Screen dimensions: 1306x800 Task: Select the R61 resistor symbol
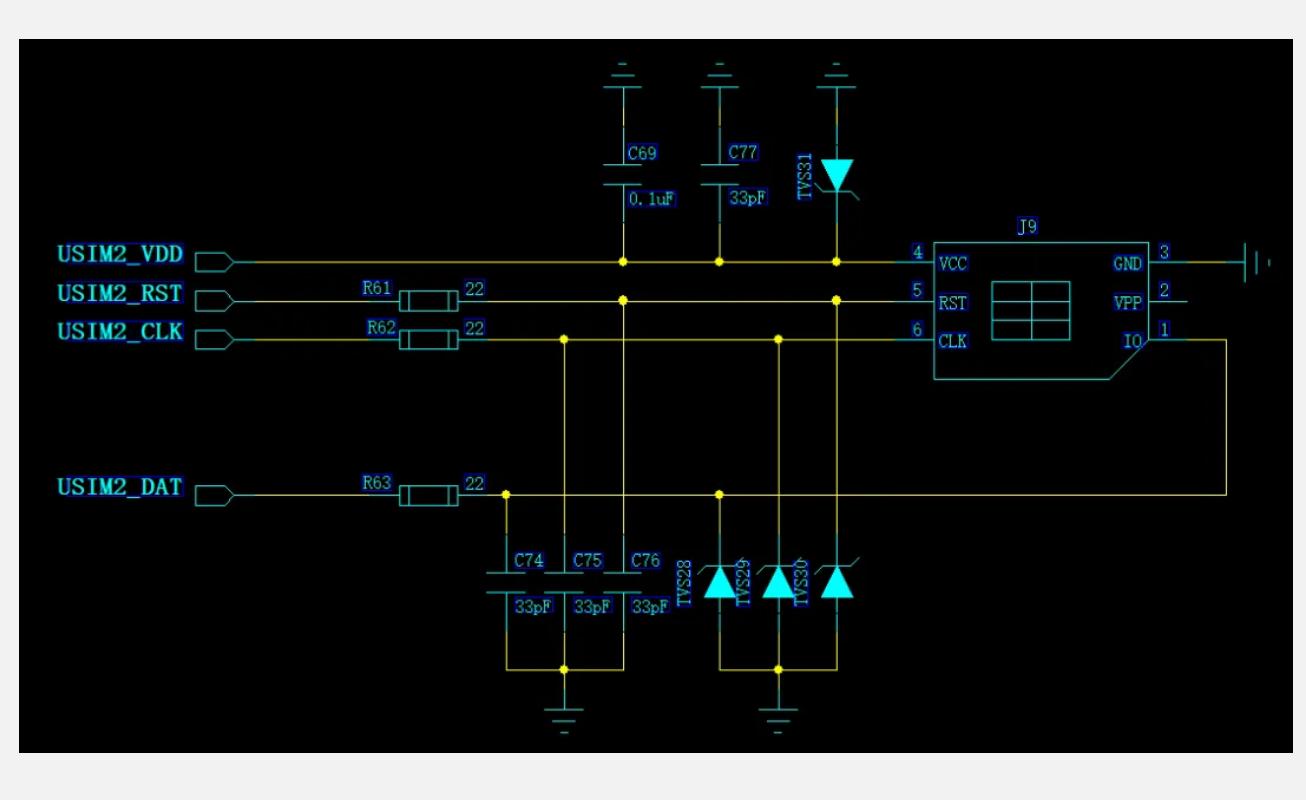(429, 301)
